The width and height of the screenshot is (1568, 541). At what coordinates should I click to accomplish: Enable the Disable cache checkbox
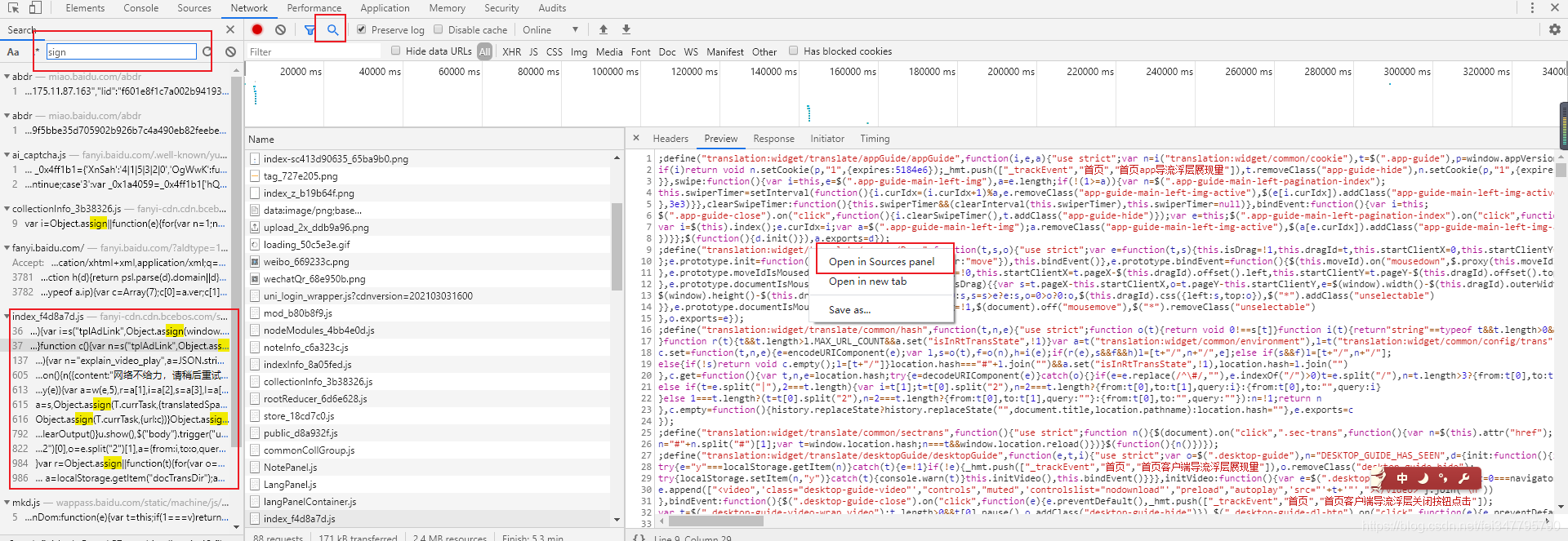pyautogui.click(x=439, y=29)
